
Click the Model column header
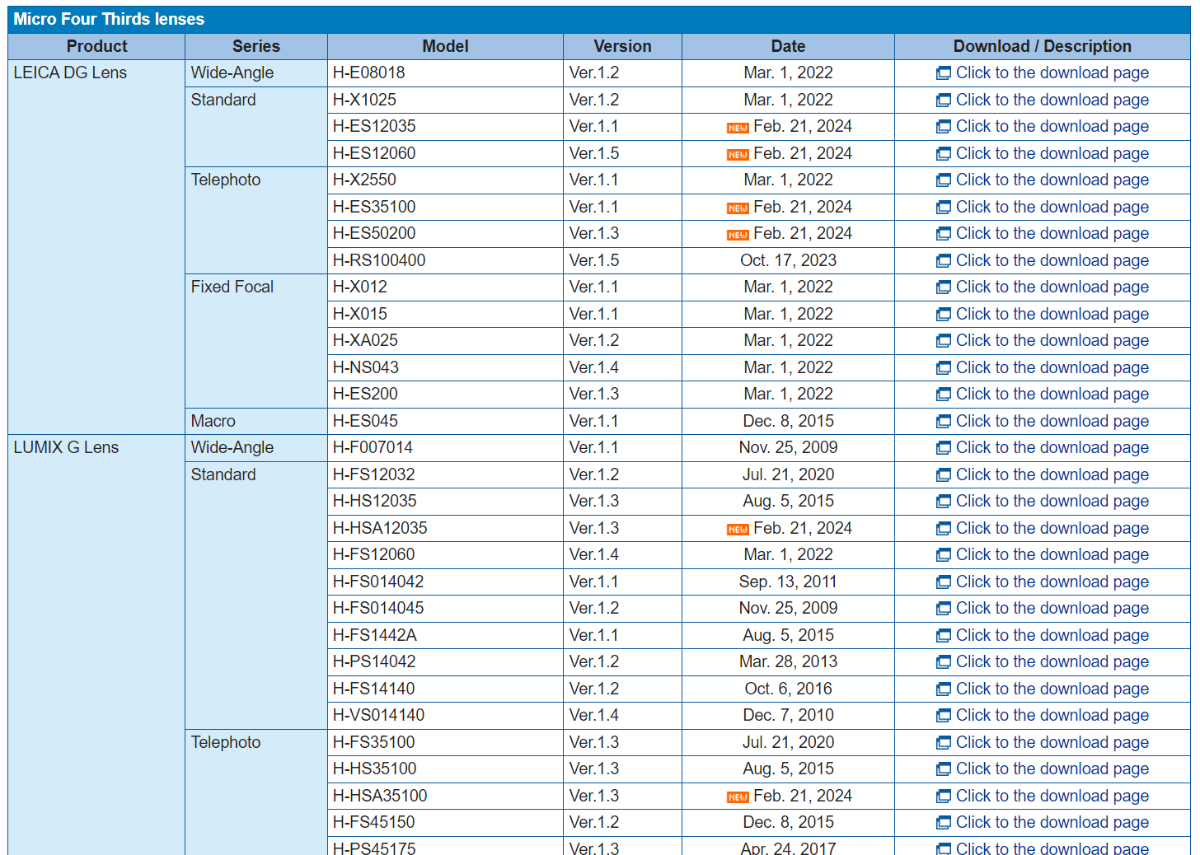(x=445, y=46)
